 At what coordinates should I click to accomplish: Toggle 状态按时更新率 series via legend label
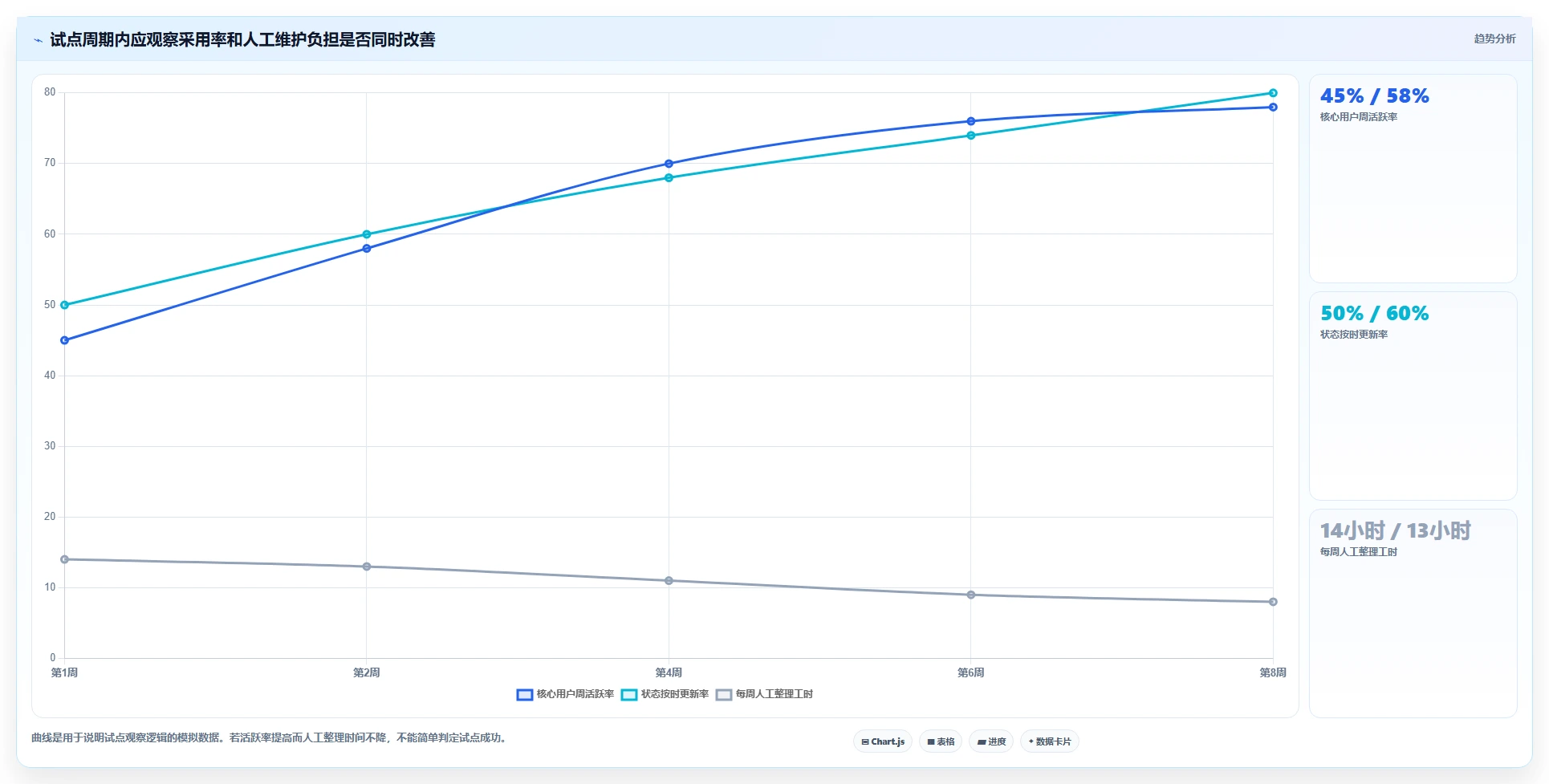pos(675,694)
